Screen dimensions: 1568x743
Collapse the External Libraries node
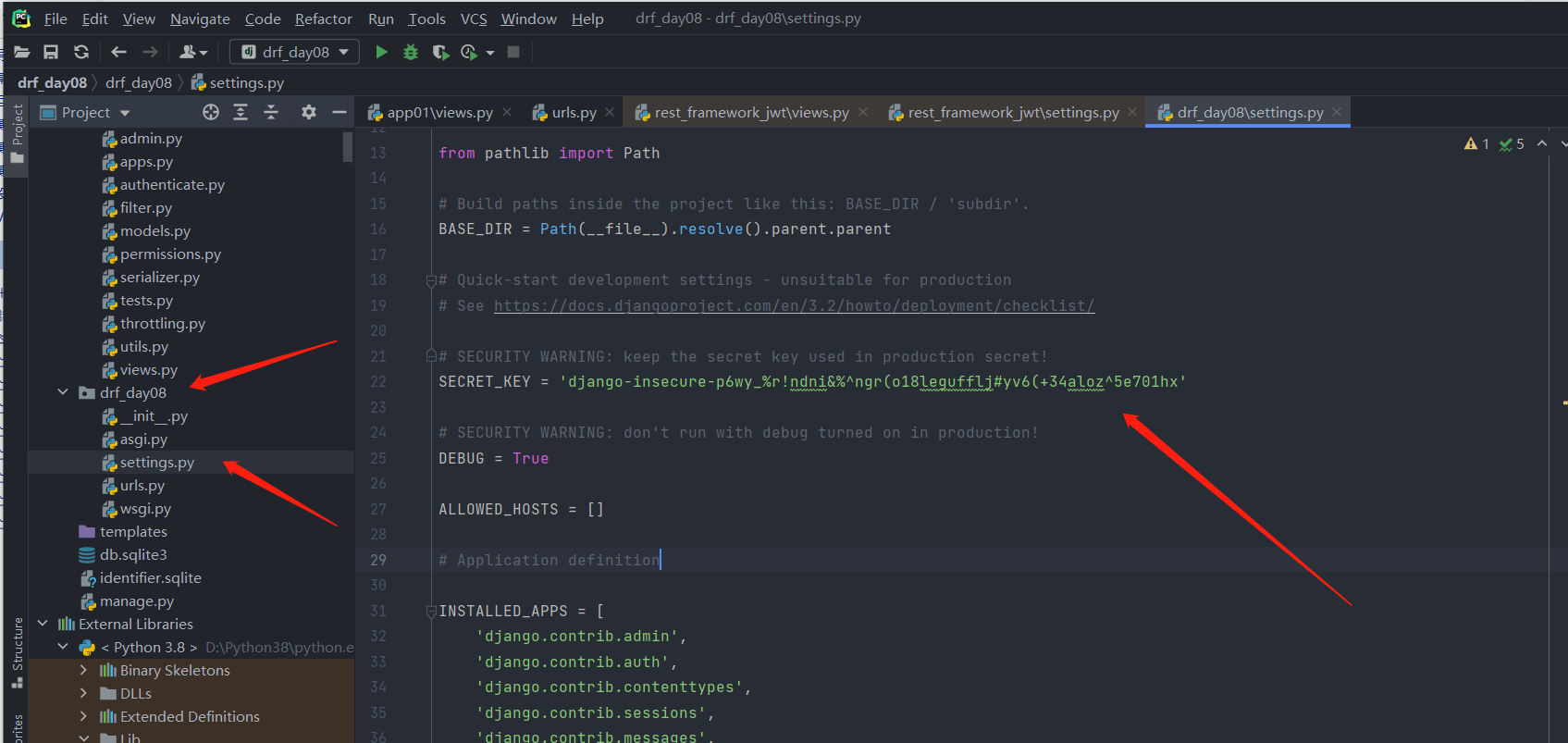(43, 624)
